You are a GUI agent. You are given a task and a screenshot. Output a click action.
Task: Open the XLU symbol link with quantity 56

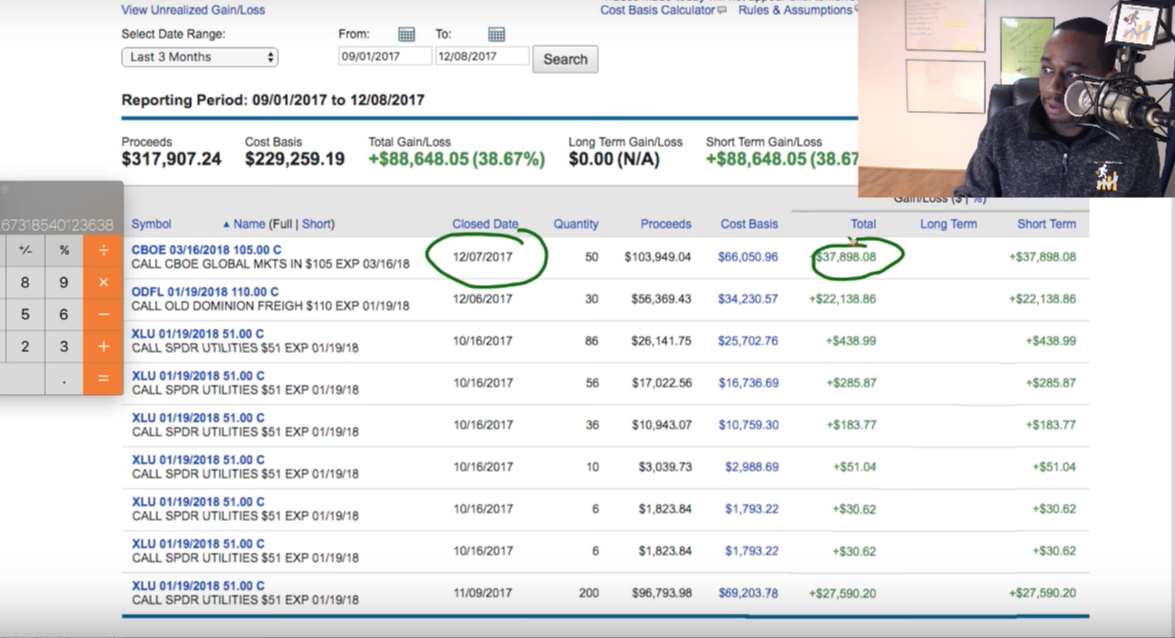coord(198,376)
